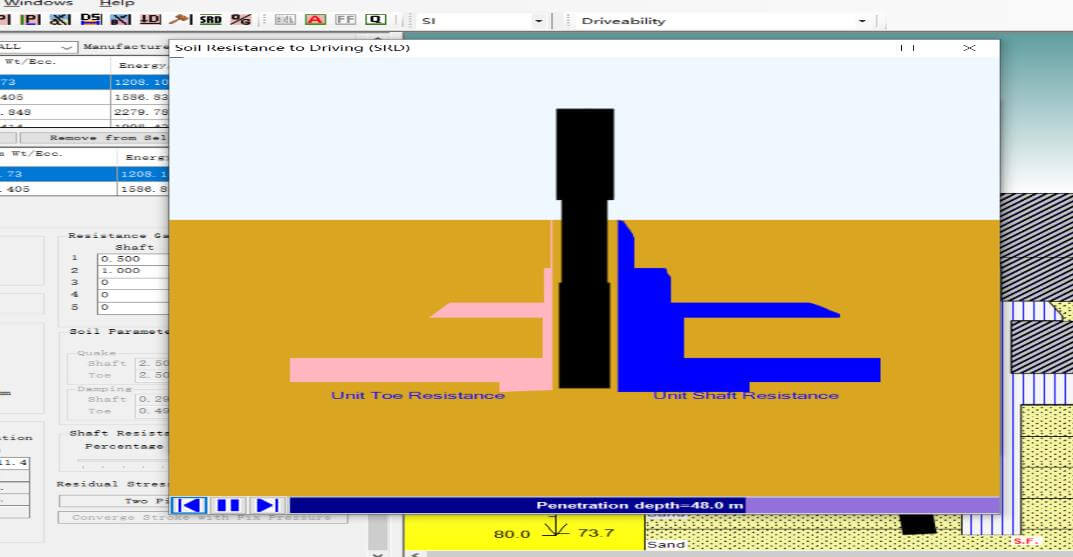Click the Damping Toe value field
Image resolution: width=1073 pixels, height=557 pixels.
[x=152, y=411]
